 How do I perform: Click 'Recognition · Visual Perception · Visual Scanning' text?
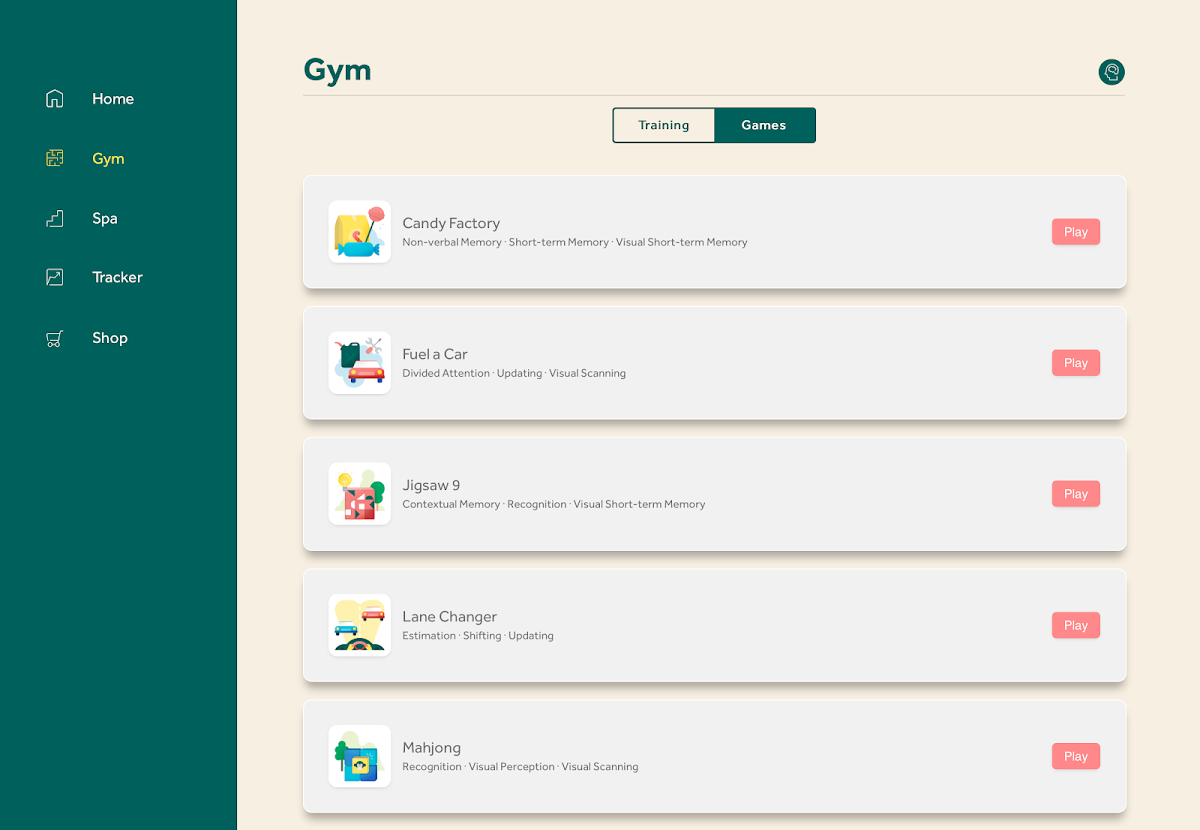tap(520, 766)
